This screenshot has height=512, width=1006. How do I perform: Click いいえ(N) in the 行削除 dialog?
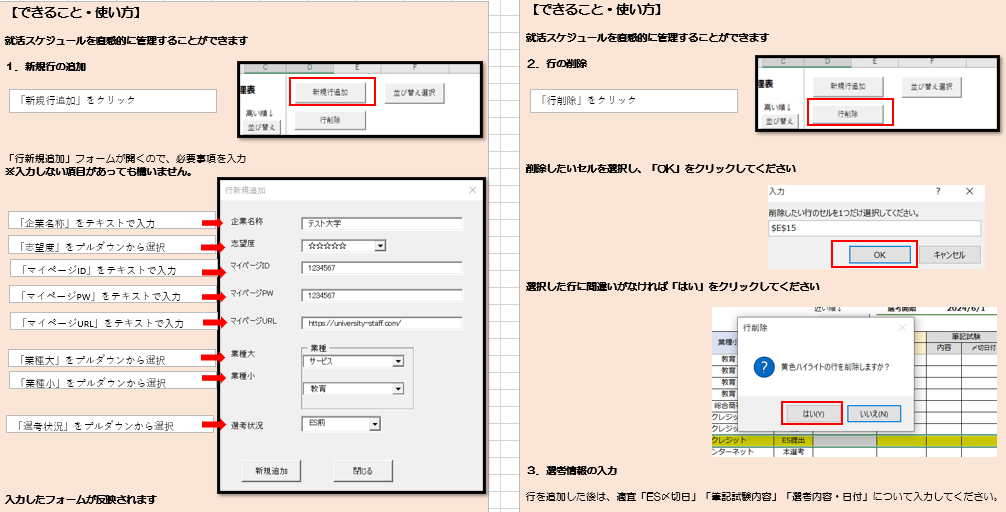click(874, 414)
